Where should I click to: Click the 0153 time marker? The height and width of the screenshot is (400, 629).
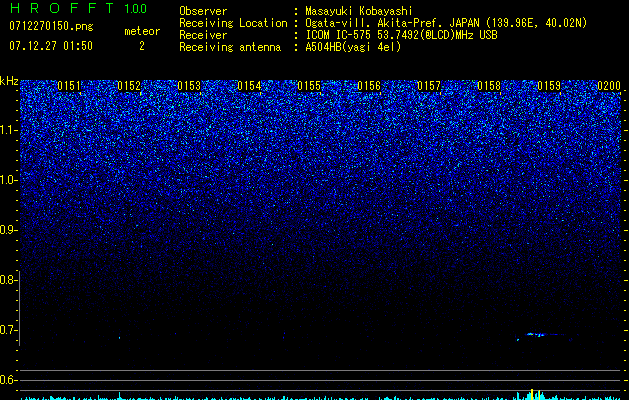pyautogui.click(x=189, y=86)
